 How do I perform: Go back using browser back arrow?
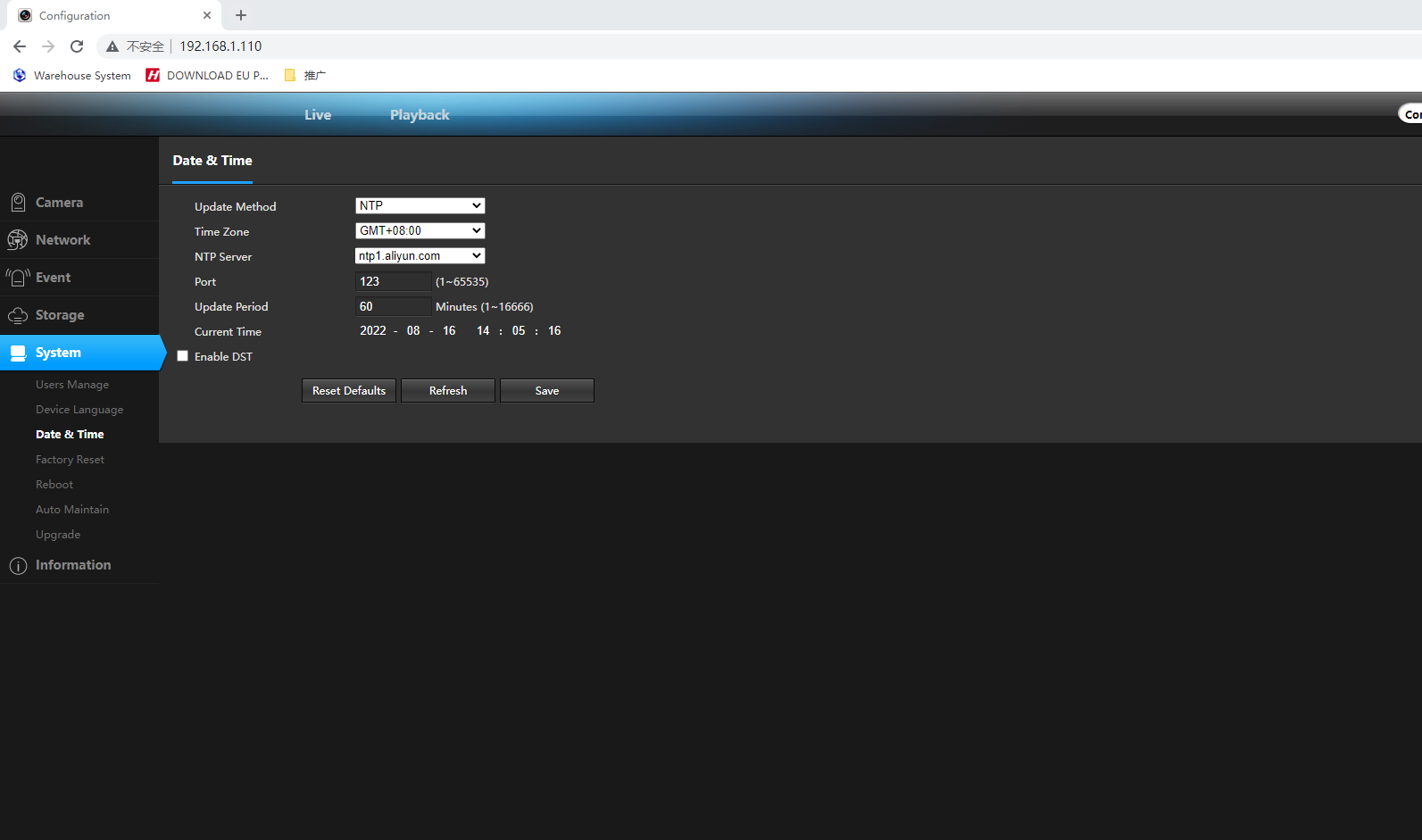pos(20,46)
